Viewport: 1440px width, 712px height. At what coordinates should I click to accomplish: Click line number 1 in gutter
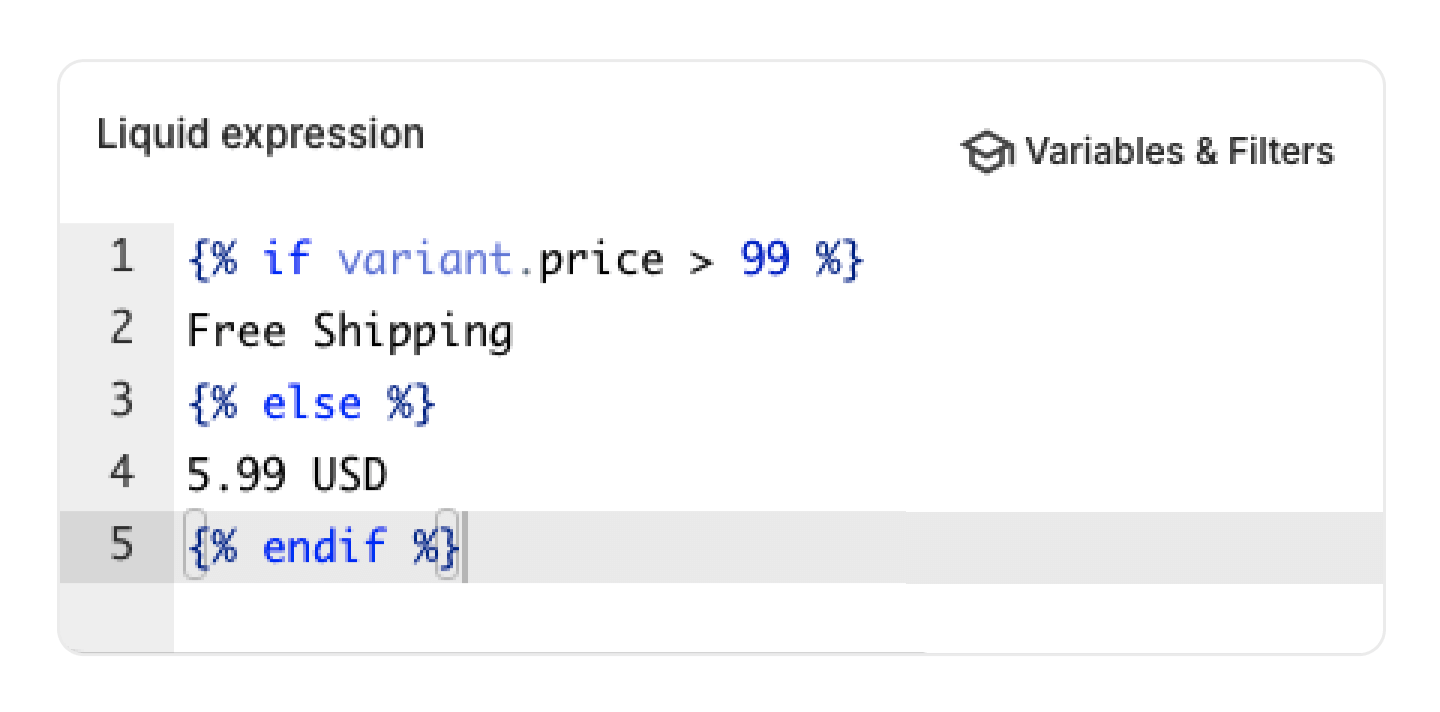121,258
